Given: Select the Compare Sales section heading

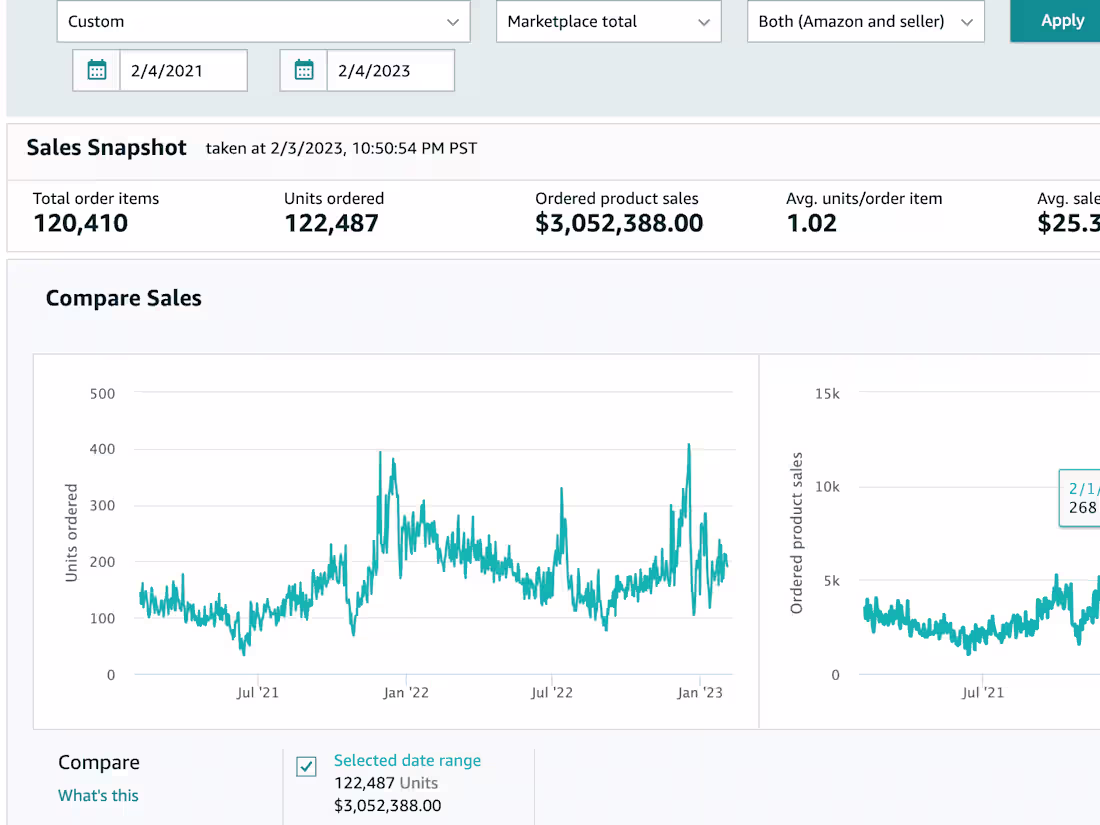Looking at the screenshot, I should coord(123,298).
